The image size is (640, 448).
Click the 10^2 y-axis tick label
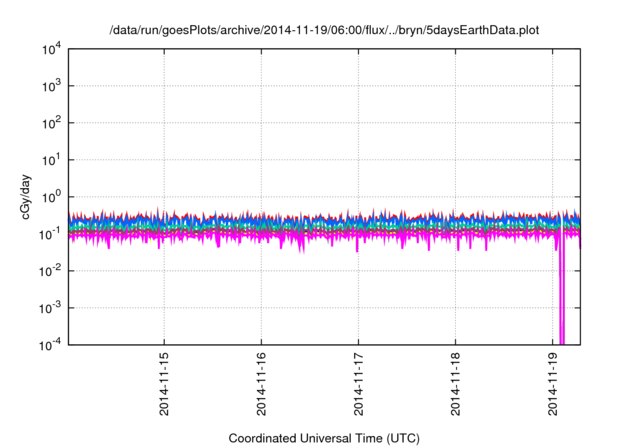[51, 123]
